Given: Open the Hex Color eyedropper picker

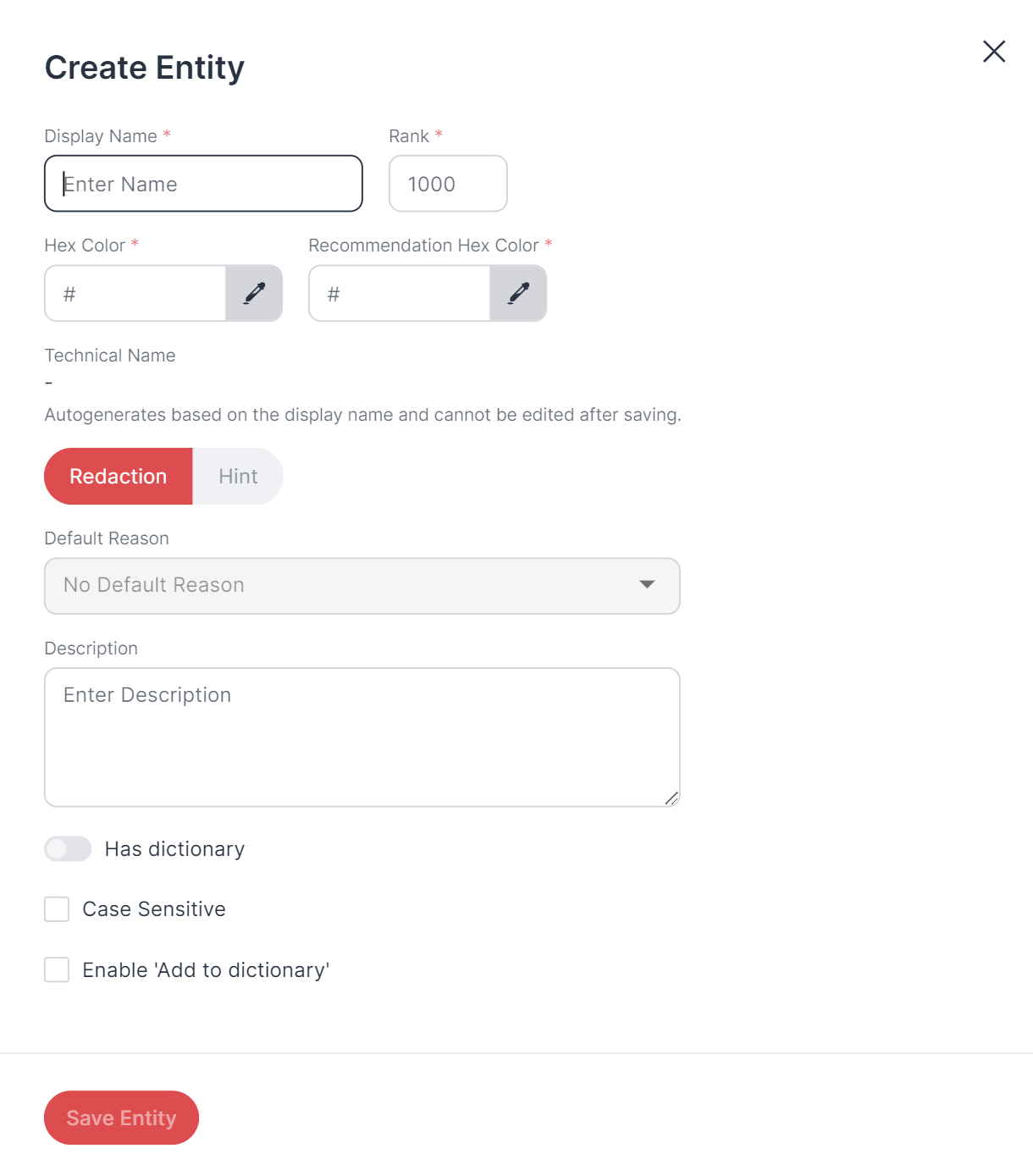Looking at the screenshot, I should click(x=254, y=293).
